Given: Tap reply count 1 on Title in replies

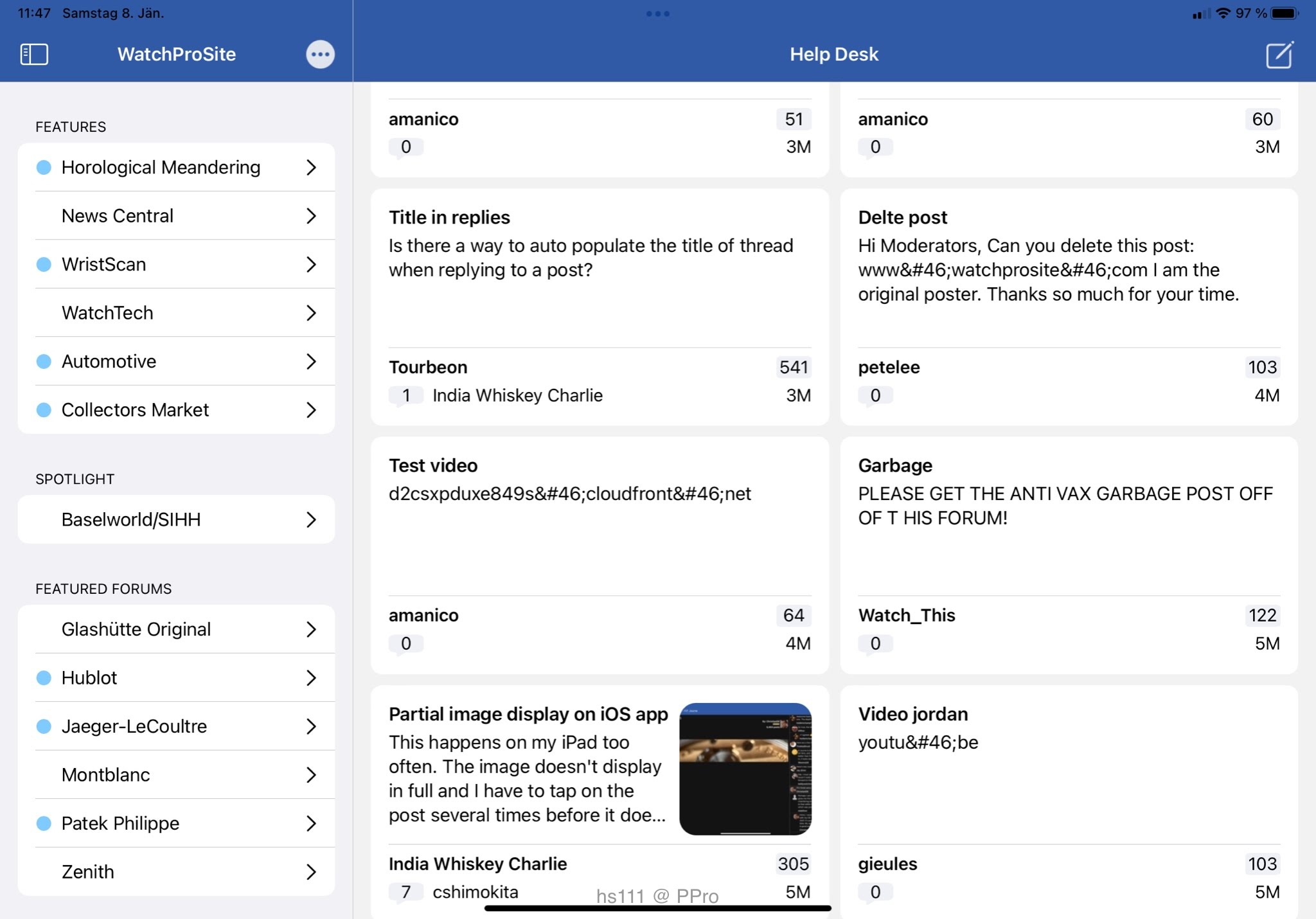Looking at the screenshot, I should coord(406,395).
